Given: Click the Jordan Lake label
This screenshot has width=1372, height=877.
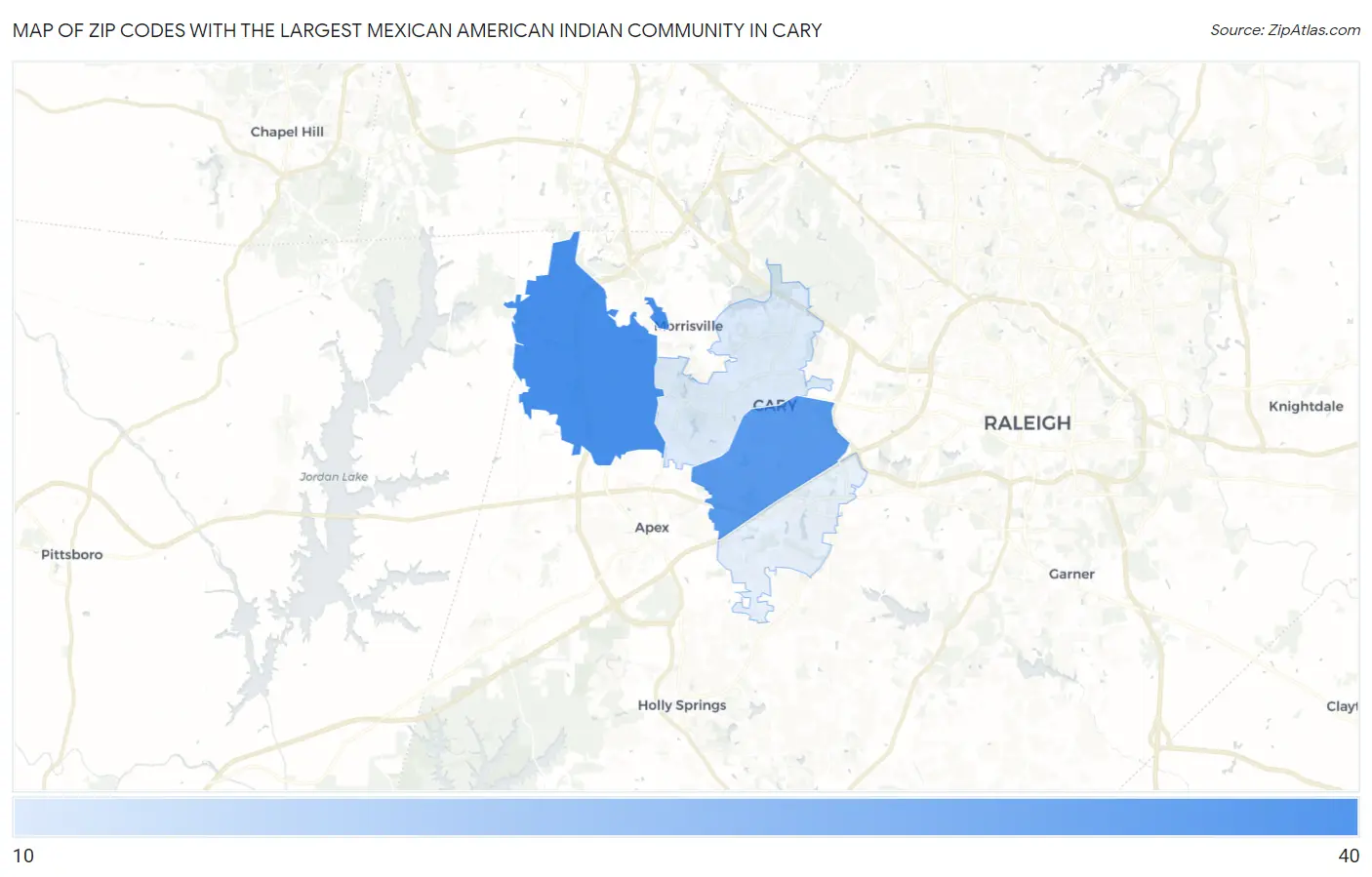Looking at the screenshot, I should click(334, 477).
